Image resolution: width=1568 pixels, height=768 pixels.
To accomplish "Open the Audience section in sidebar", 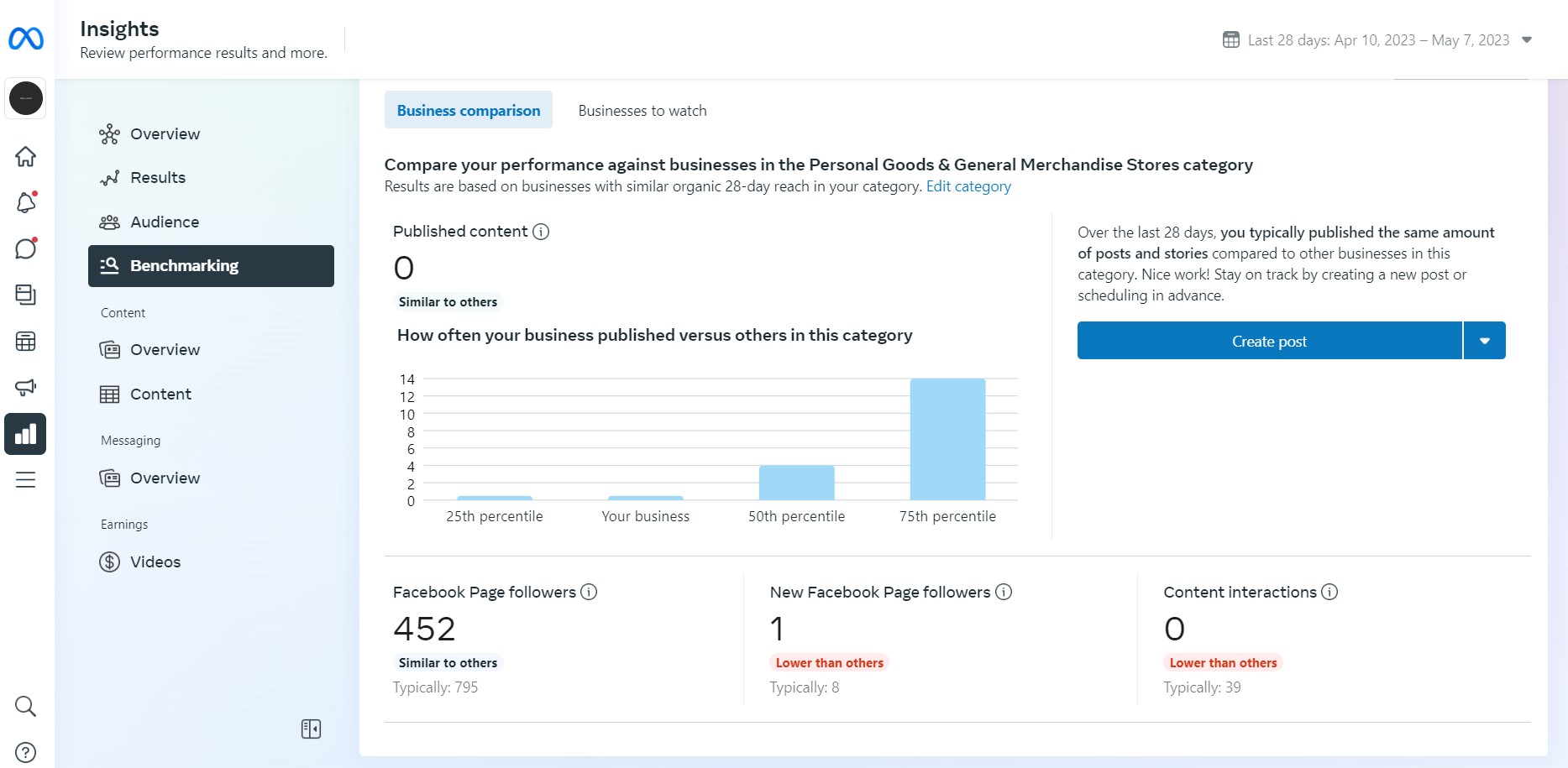I will [165, 222].
